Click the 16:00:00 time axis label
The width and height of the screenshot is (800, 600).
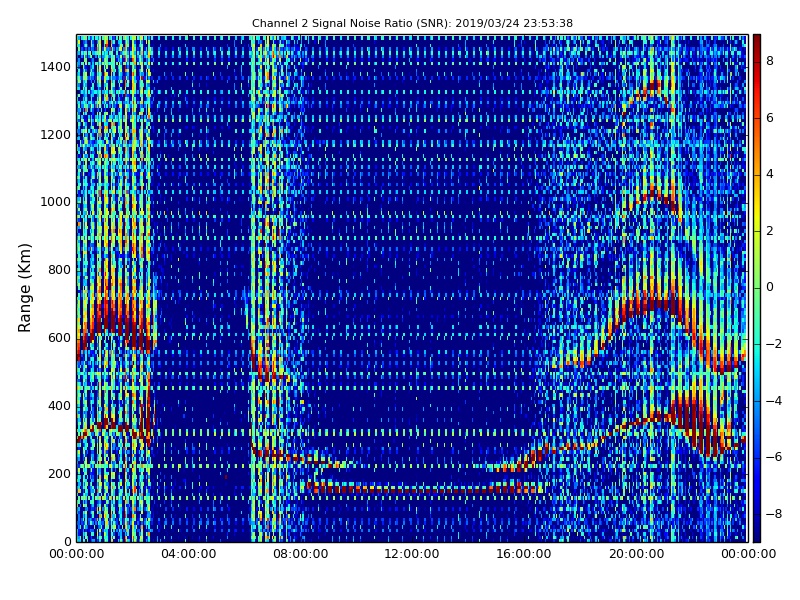tap(524, 554)
